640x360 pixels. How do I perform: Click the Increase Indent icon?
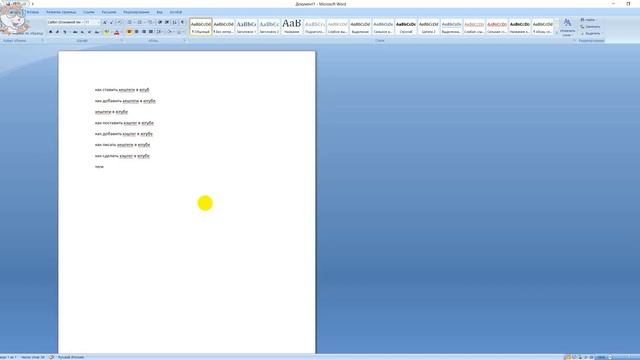pyautogui.click(x=167, y=22)
